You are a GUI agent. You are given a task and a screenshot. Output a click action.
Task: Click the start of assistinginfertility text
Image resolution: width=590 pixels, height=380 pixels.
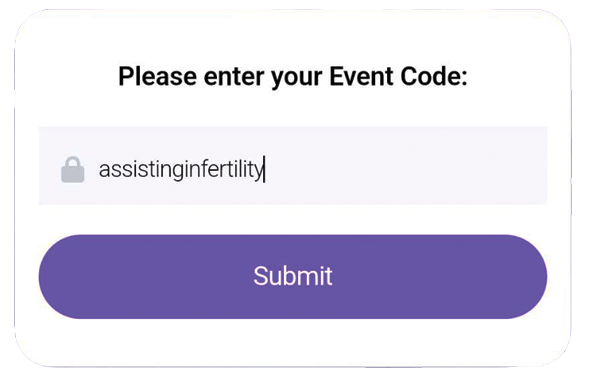(x=100, y=170)
